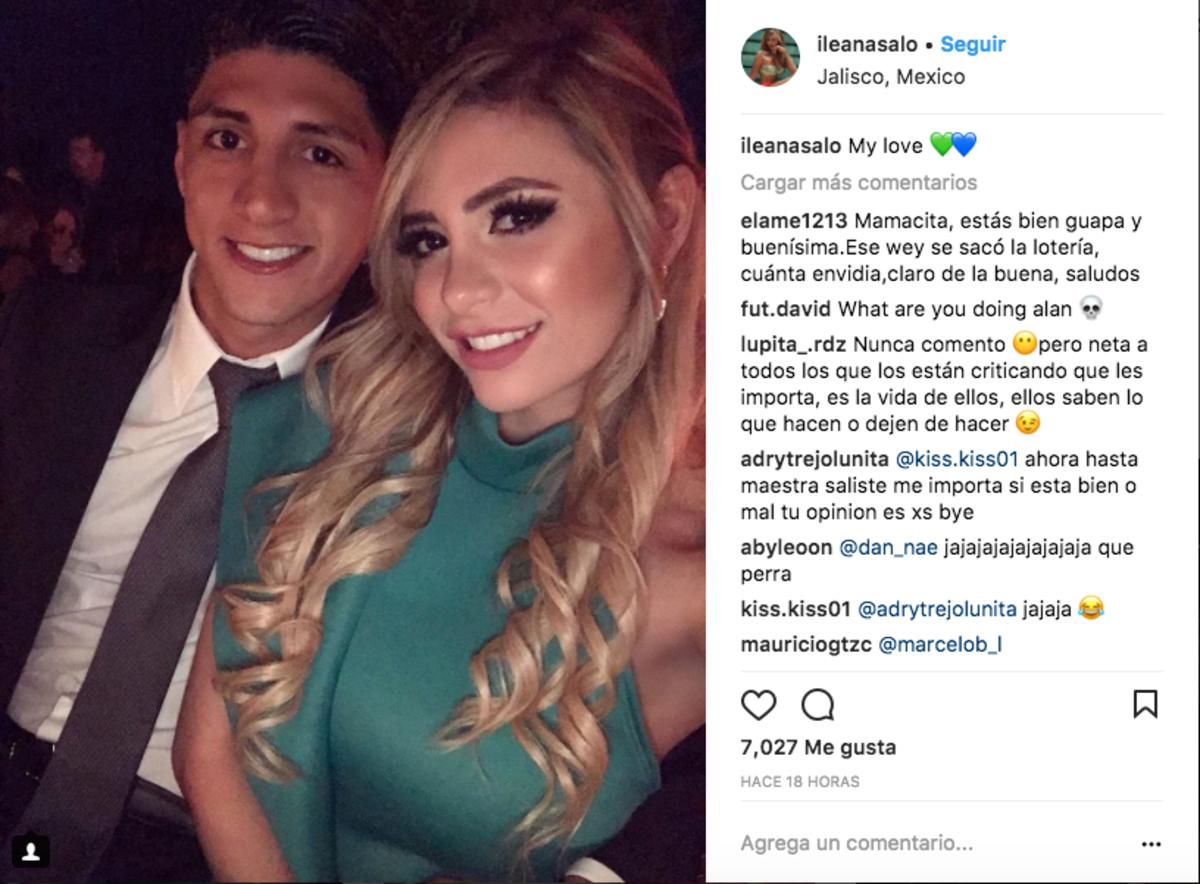
Task: Open the Jalisco, Mexico location link
Action: tap(890, 77)
